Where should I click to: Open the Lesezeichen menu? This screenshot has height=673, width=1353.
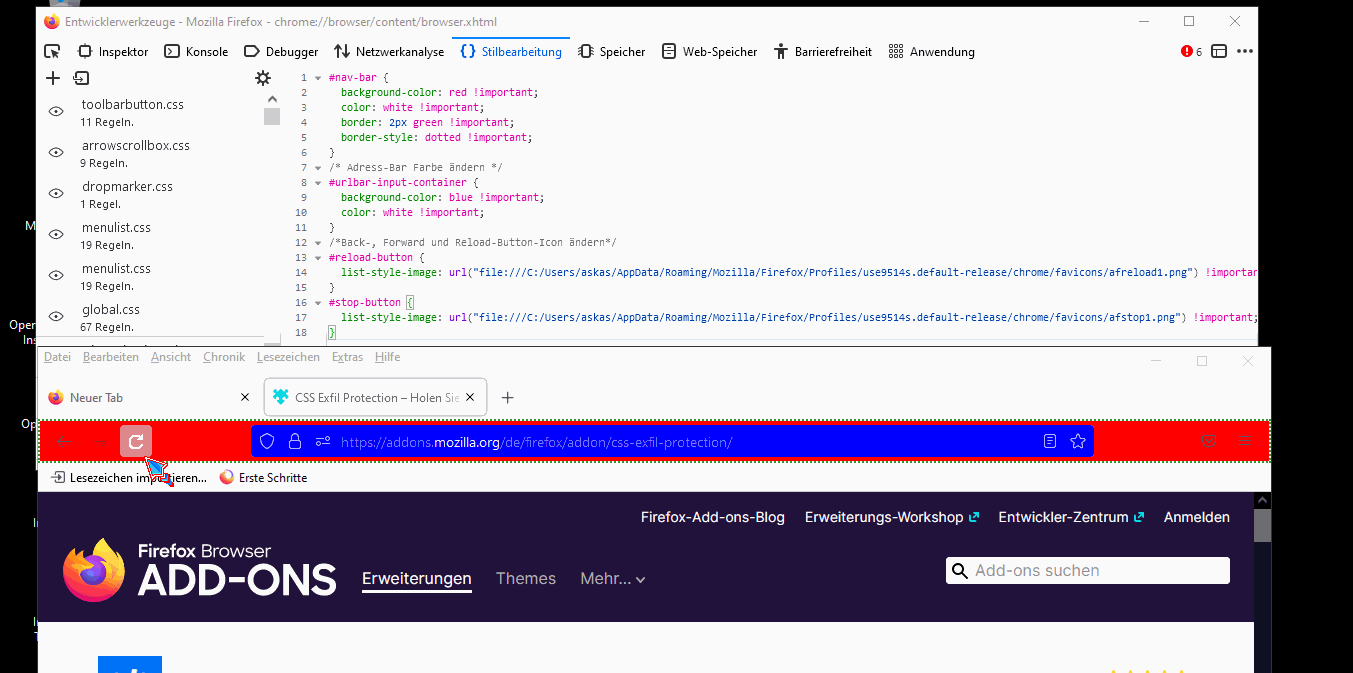288,357
